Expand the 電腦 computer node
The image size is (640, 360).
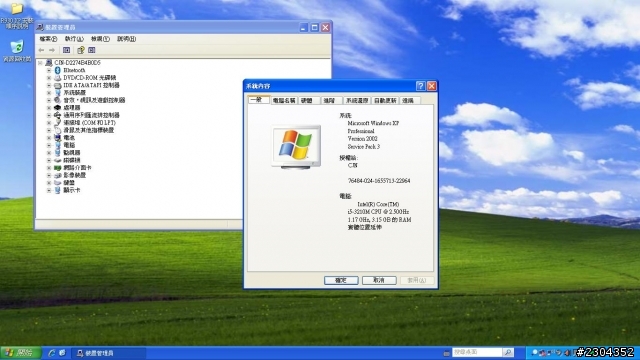tap(49, 145)
